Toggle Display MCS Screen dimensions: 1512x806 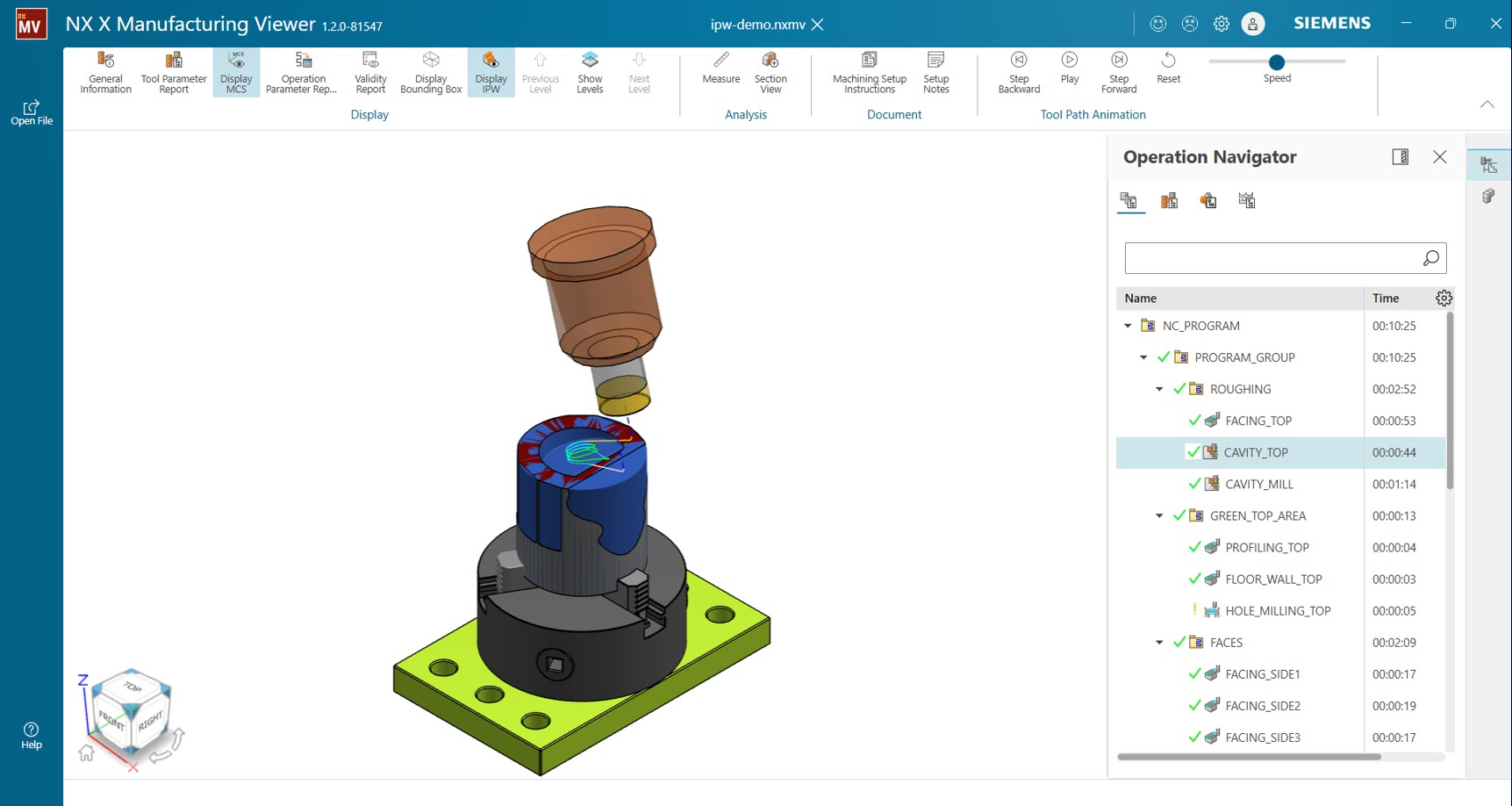236,72
